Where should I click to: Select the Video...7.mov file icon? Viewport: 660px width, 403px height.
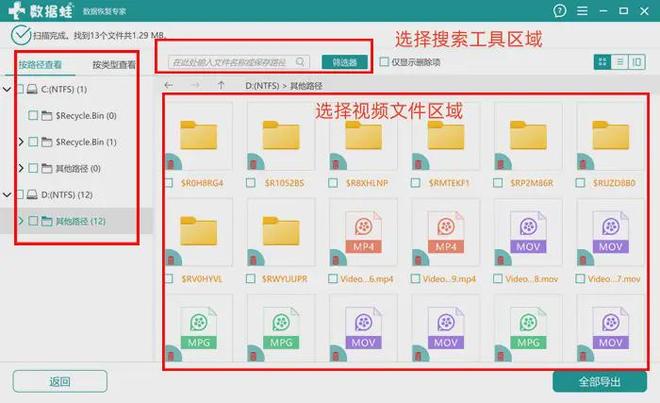(611, 232)
